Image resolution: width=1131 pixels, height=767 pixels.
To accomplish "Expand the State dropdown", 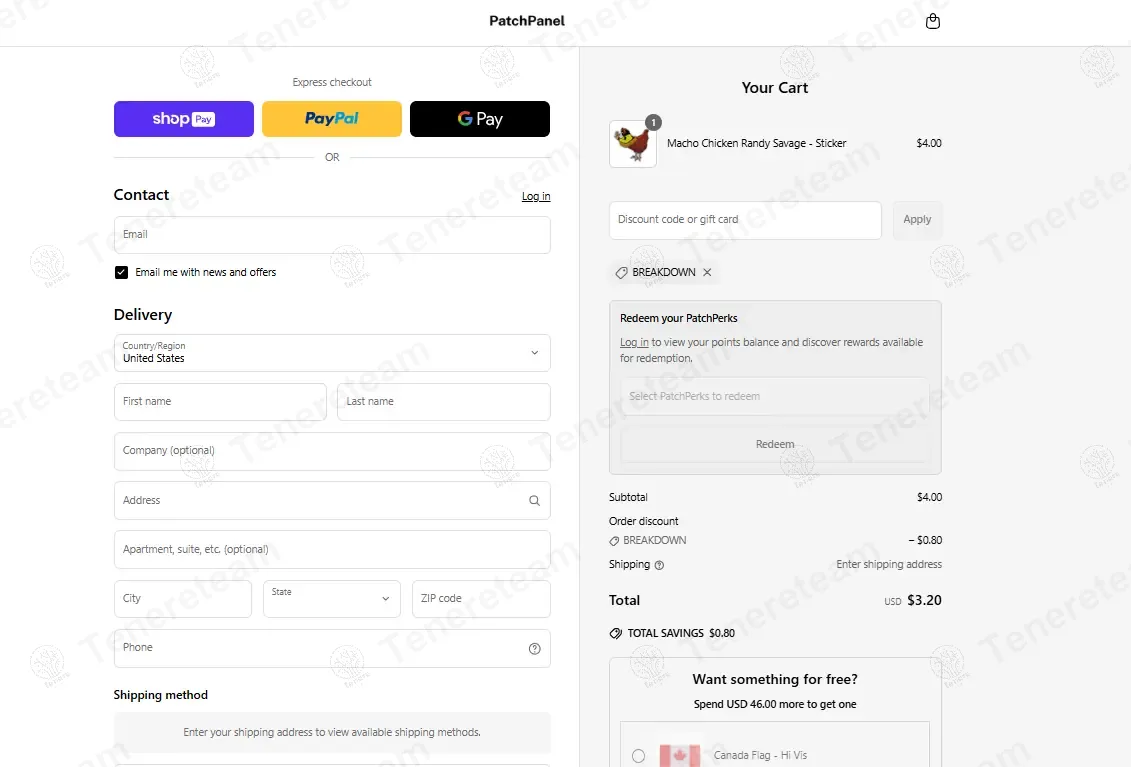I will (x=332, y=599).
